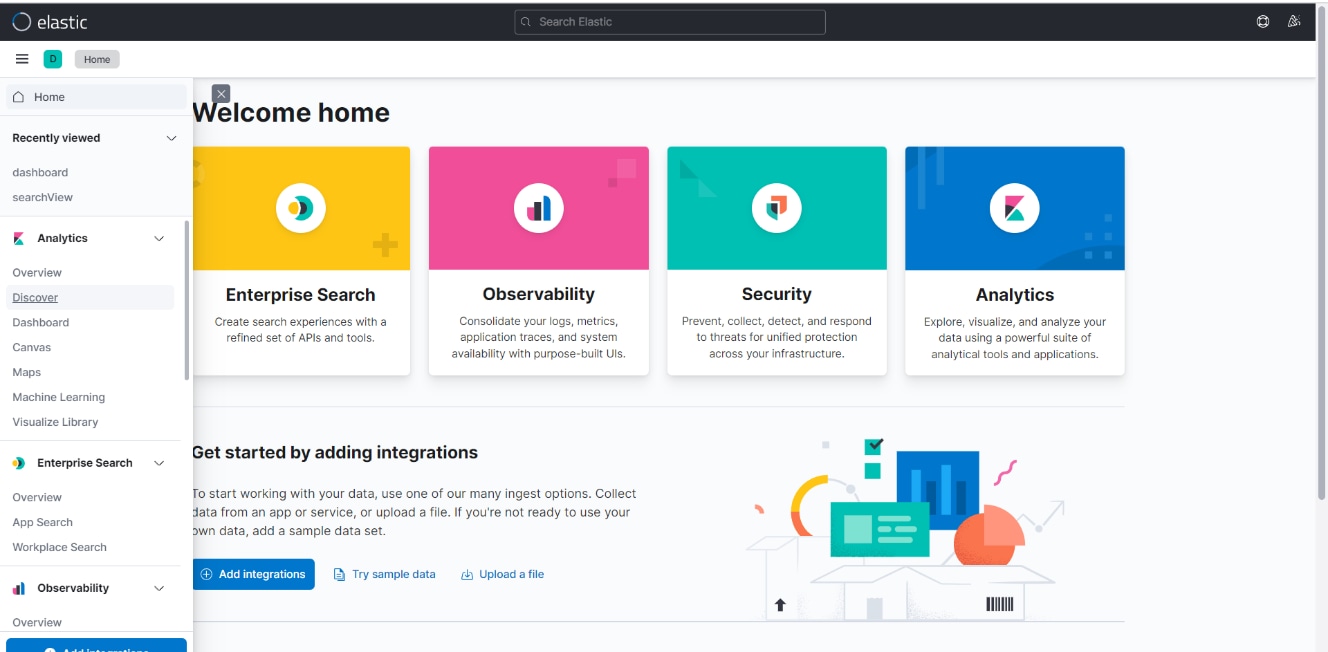Viewport: 1328px width, 652px height.
Task: Open Analytics Overview in sidebar
Action: pos(37,272)
